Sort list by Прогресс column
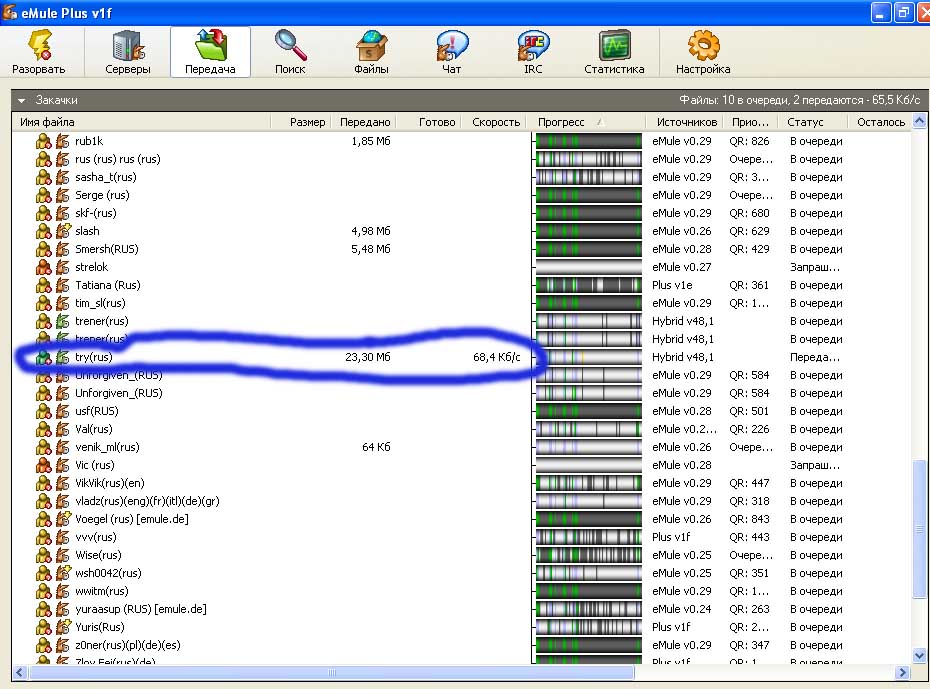The width and height of the screenshot is (930, 689). (x=561, y=122)
